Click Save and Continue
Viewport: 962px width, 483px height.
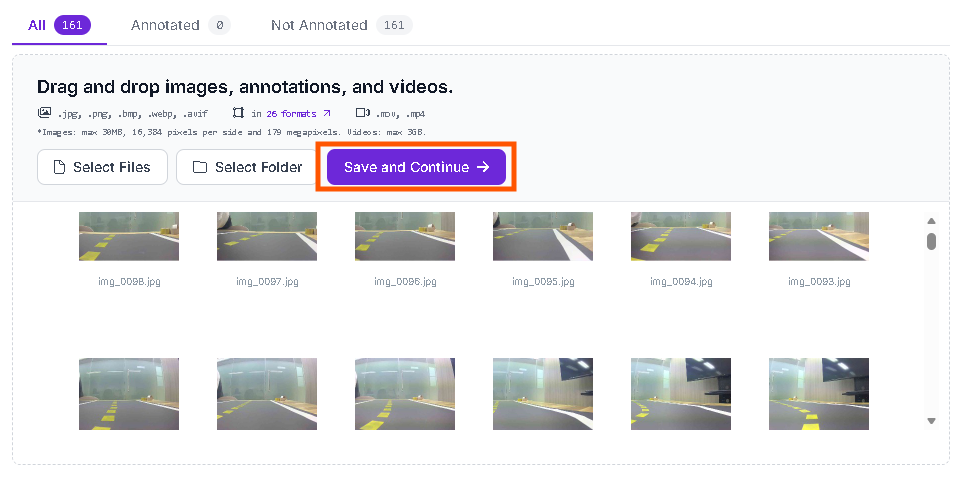tap(416, 167)
